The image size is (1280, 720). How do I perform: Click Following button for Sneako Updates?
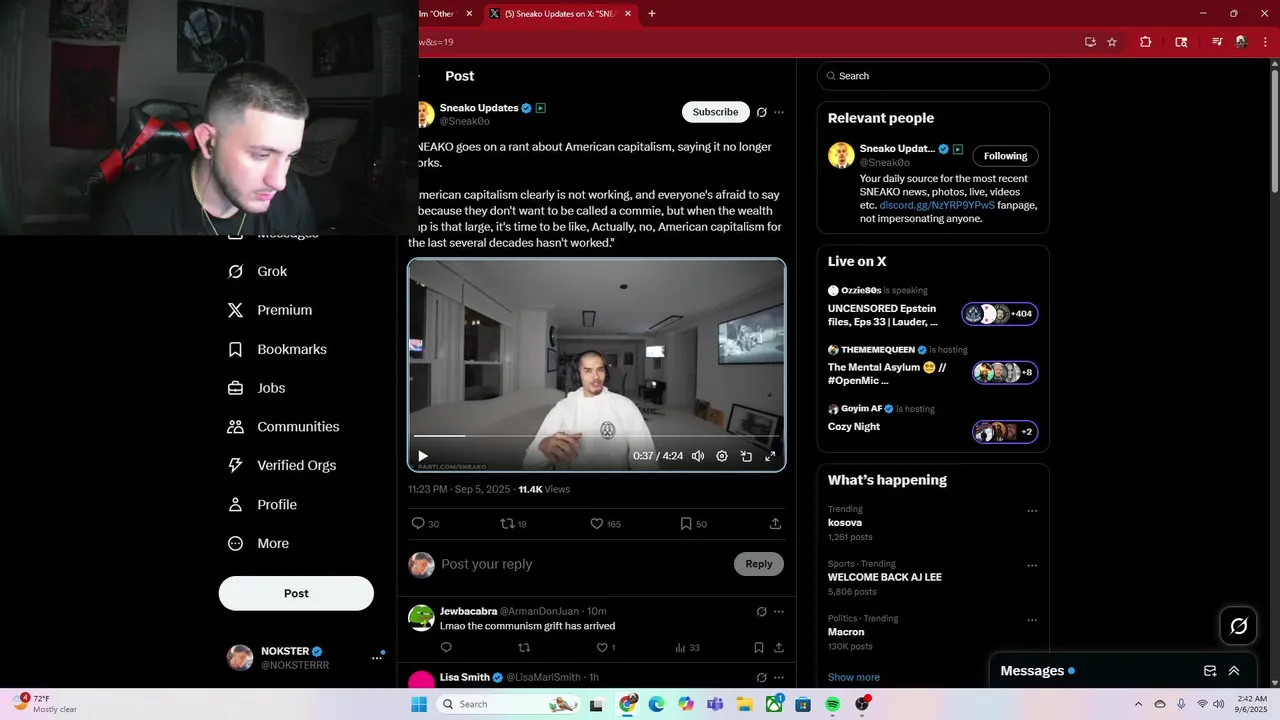1005,156
